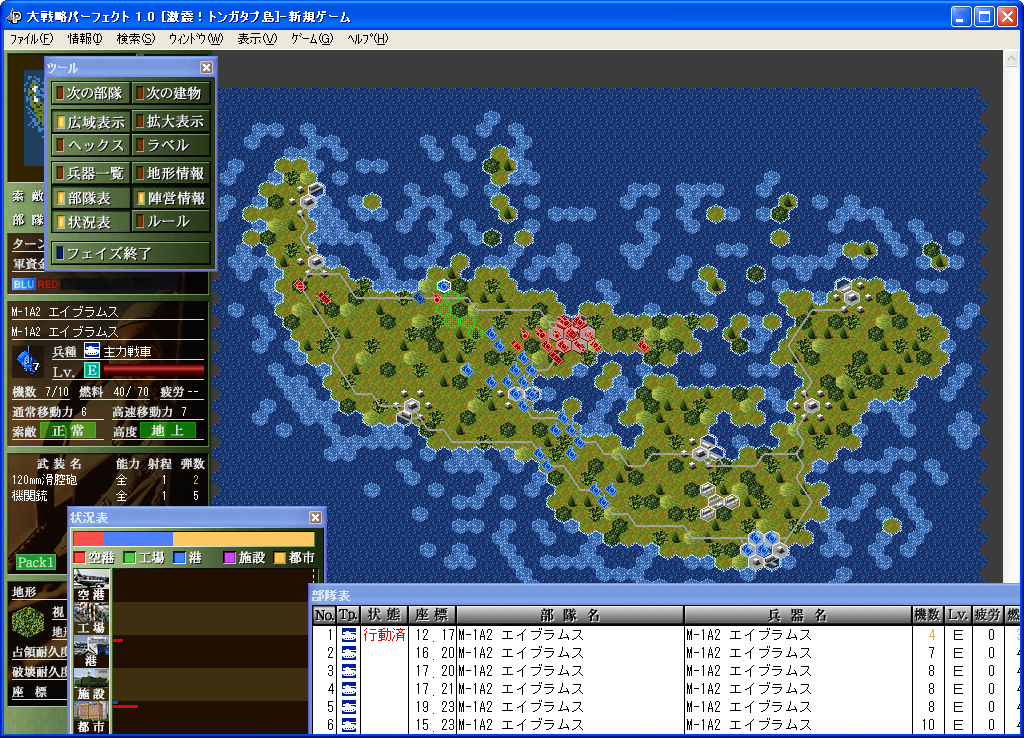
Task: End the phase with フェイズ終了
Action: point(131,253)
